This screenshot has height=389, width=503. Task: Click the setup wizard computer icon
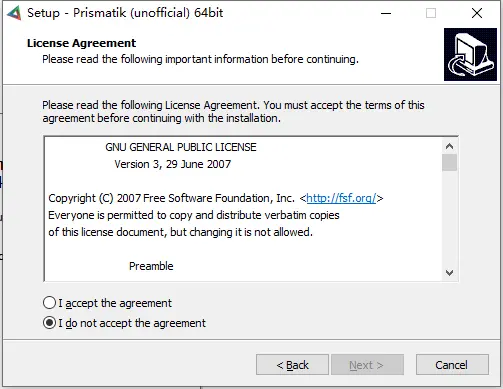coord(470,54)
